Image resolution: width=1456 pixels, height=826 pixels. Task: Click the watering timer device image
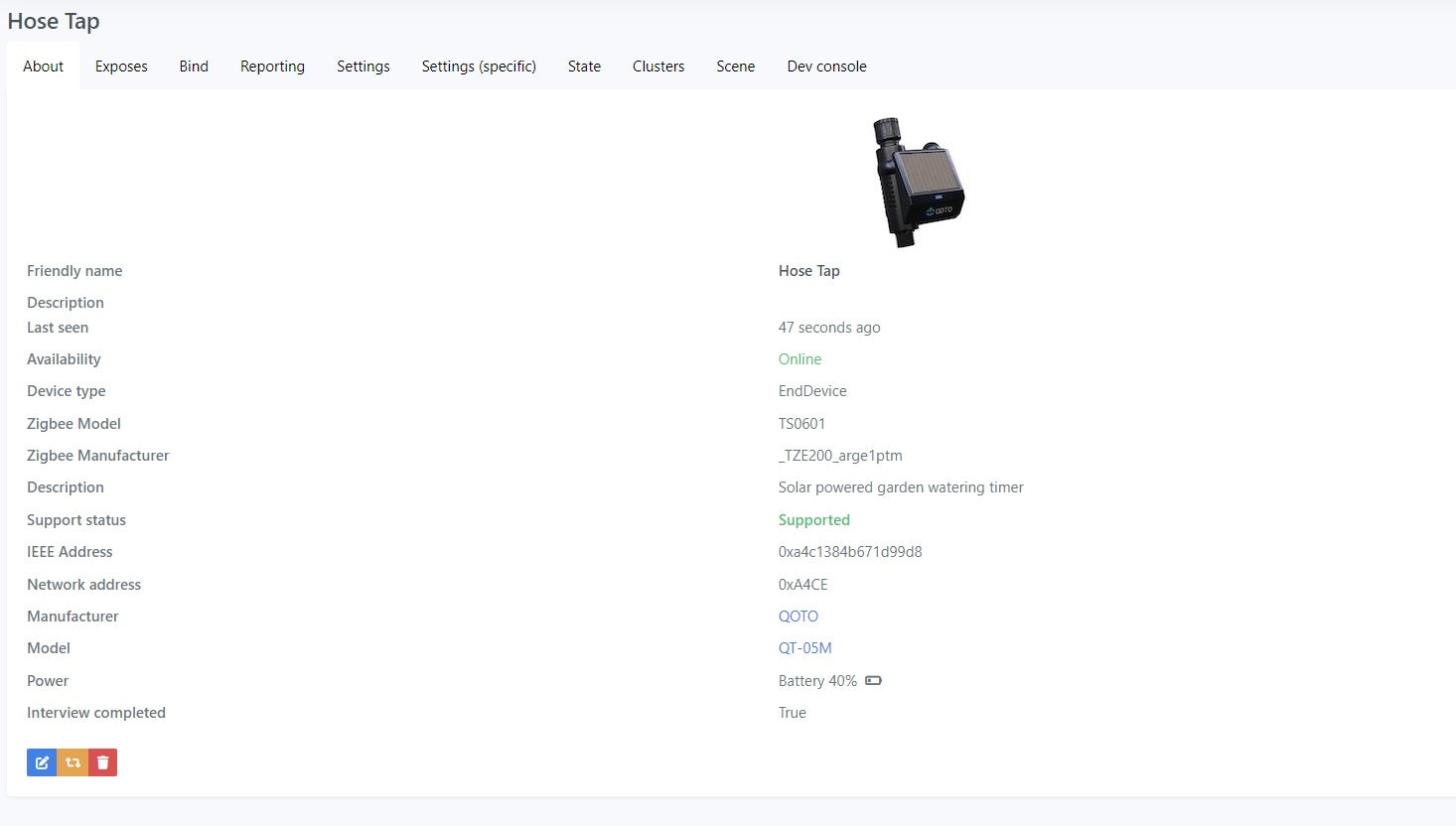(x=917, y=183)
